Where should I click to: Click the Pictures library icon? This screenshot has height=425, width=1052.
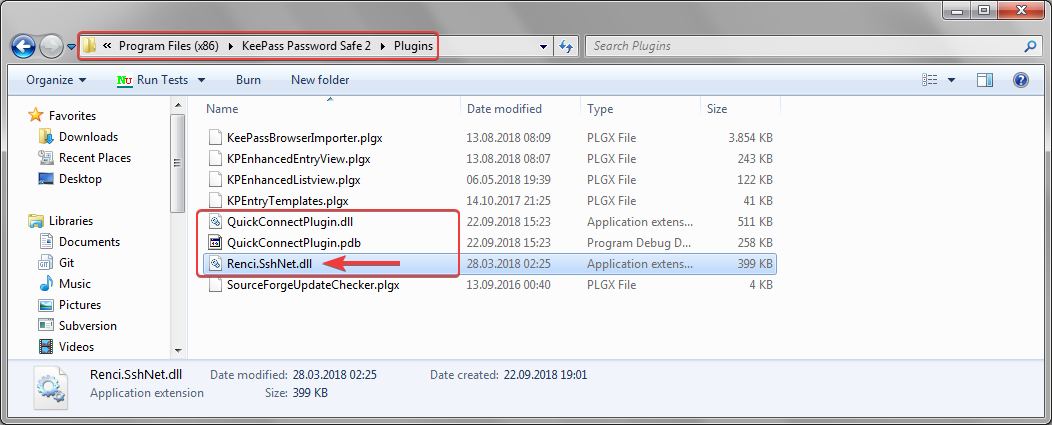click(x=46, y=305)
